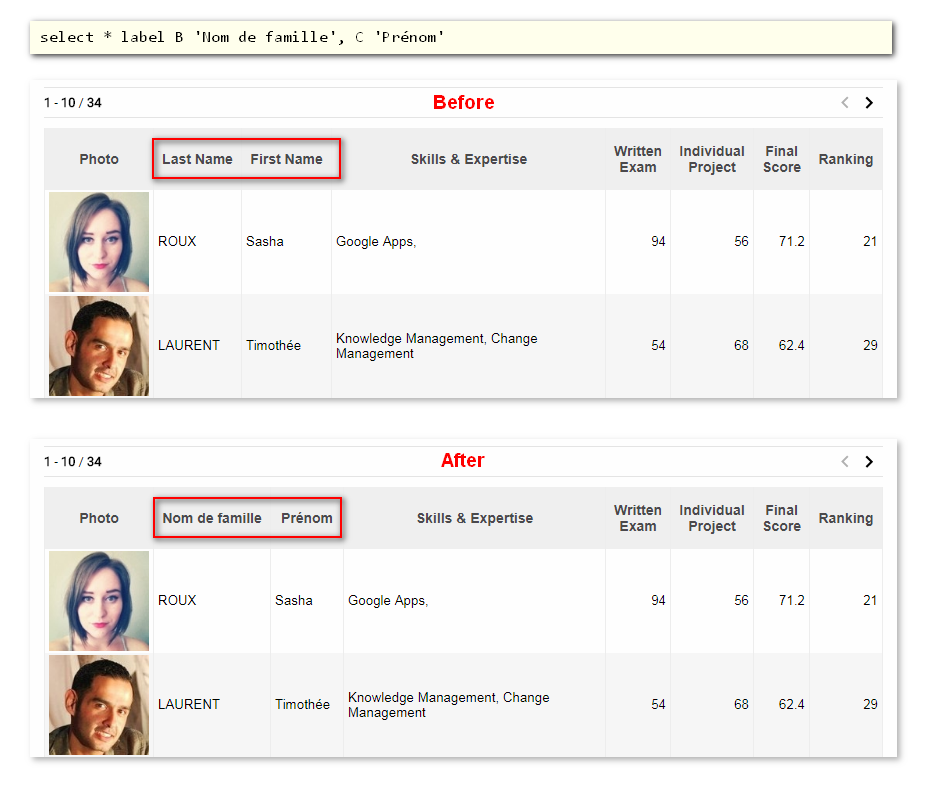Click Skills & Expertise header in Before table

pos(468,159)
